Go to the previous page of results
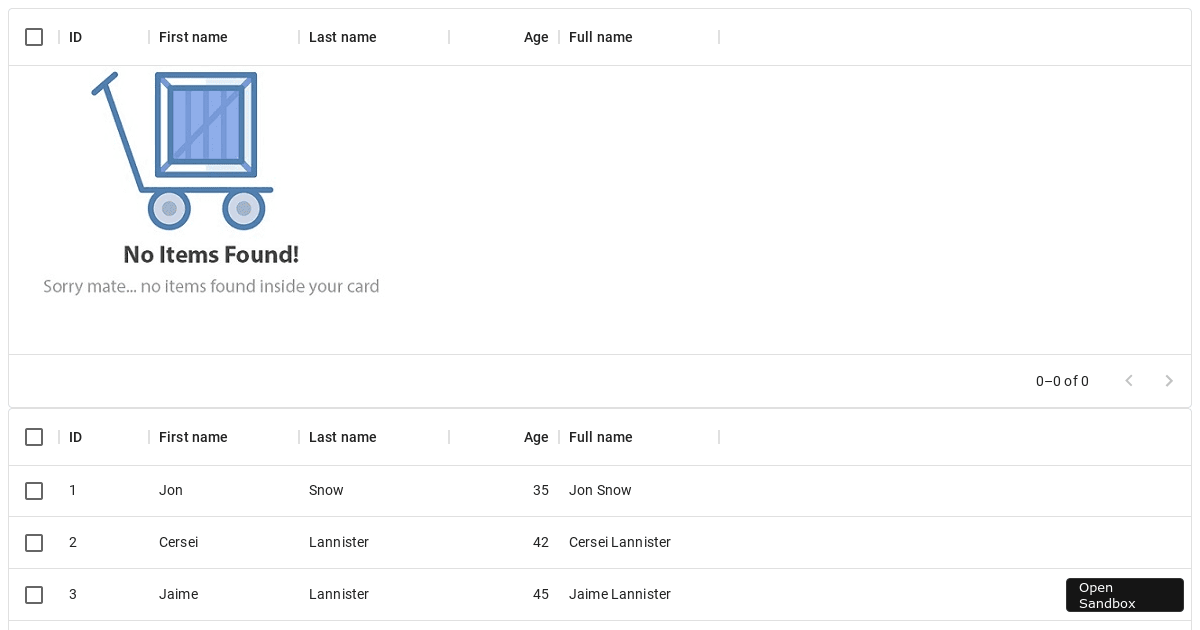This screenshot has width=1200, height=630. coord(1129,381)
